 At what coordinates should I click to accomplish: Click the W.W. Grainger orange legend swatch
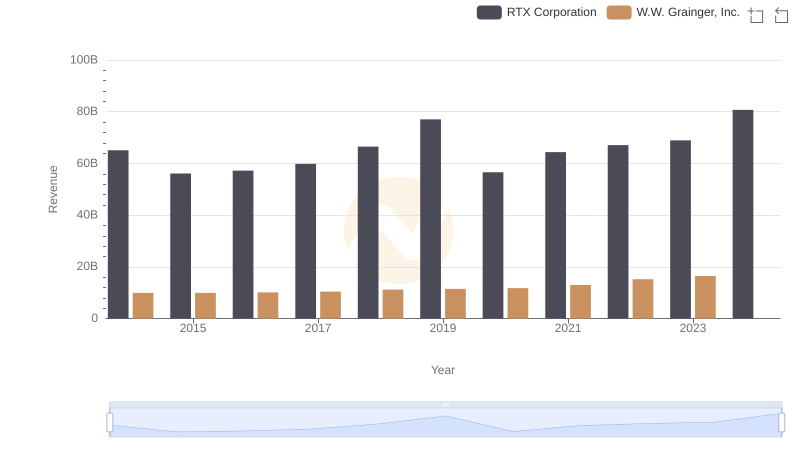click(x=618, y=12)
